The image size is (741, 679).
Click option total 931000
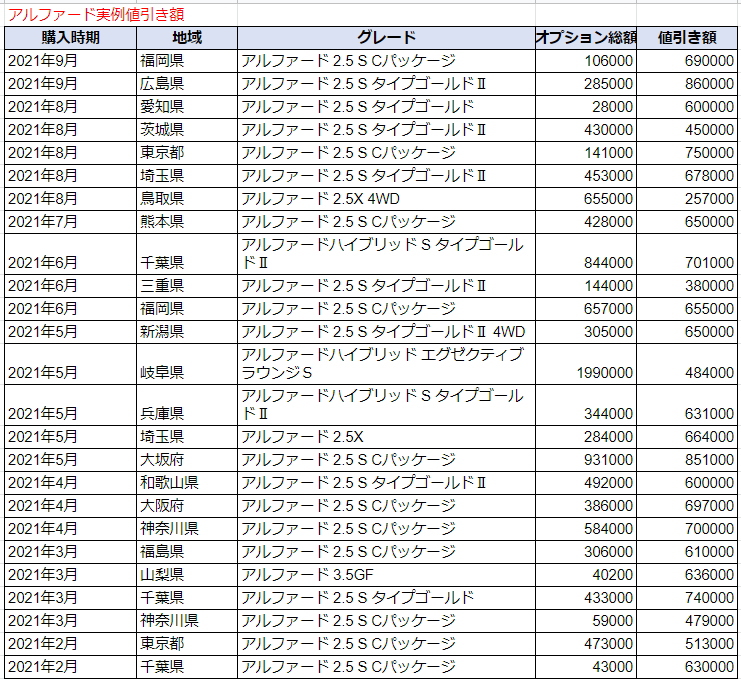586,460
